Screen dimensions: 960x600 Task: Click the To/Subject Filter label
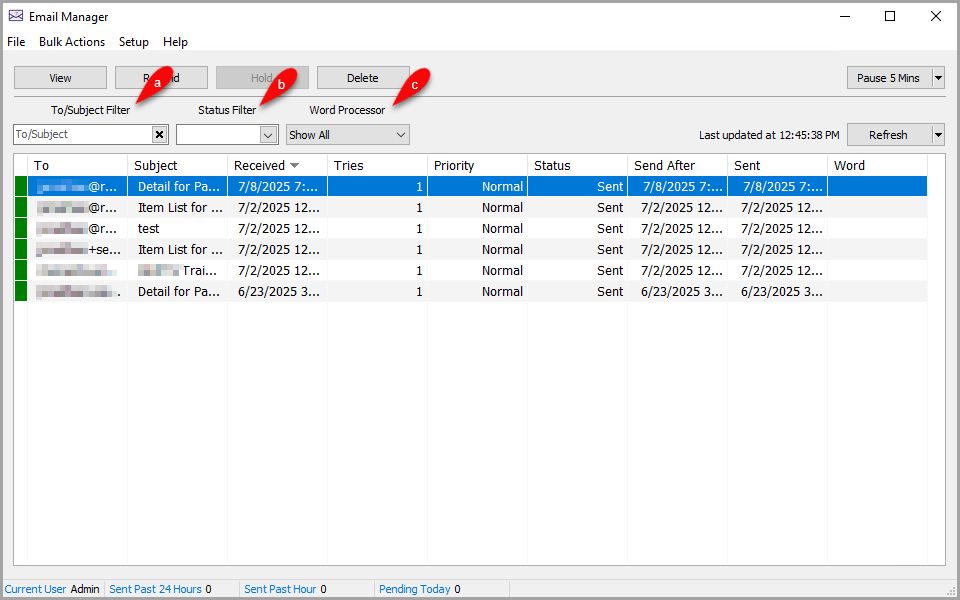click(x=91, y=110)
